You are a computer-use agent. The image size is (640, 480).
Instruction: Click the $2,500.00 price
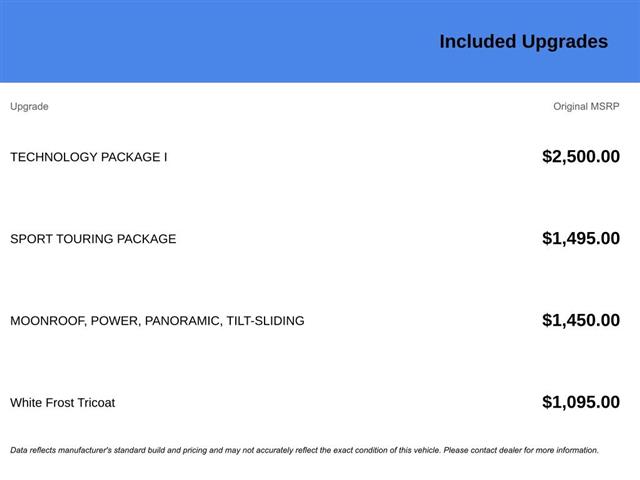580,157
